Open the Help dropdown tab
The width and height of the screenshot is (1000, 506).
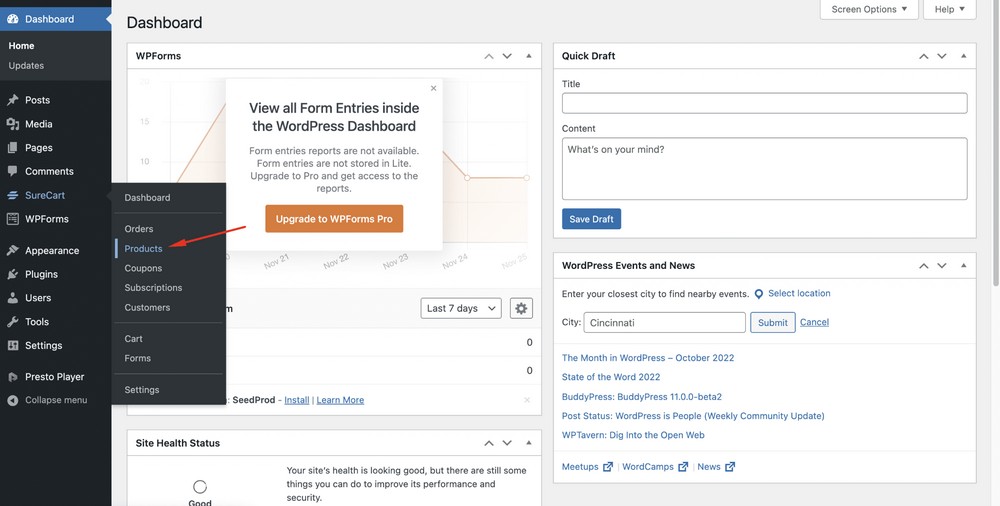tap(949, 10)
